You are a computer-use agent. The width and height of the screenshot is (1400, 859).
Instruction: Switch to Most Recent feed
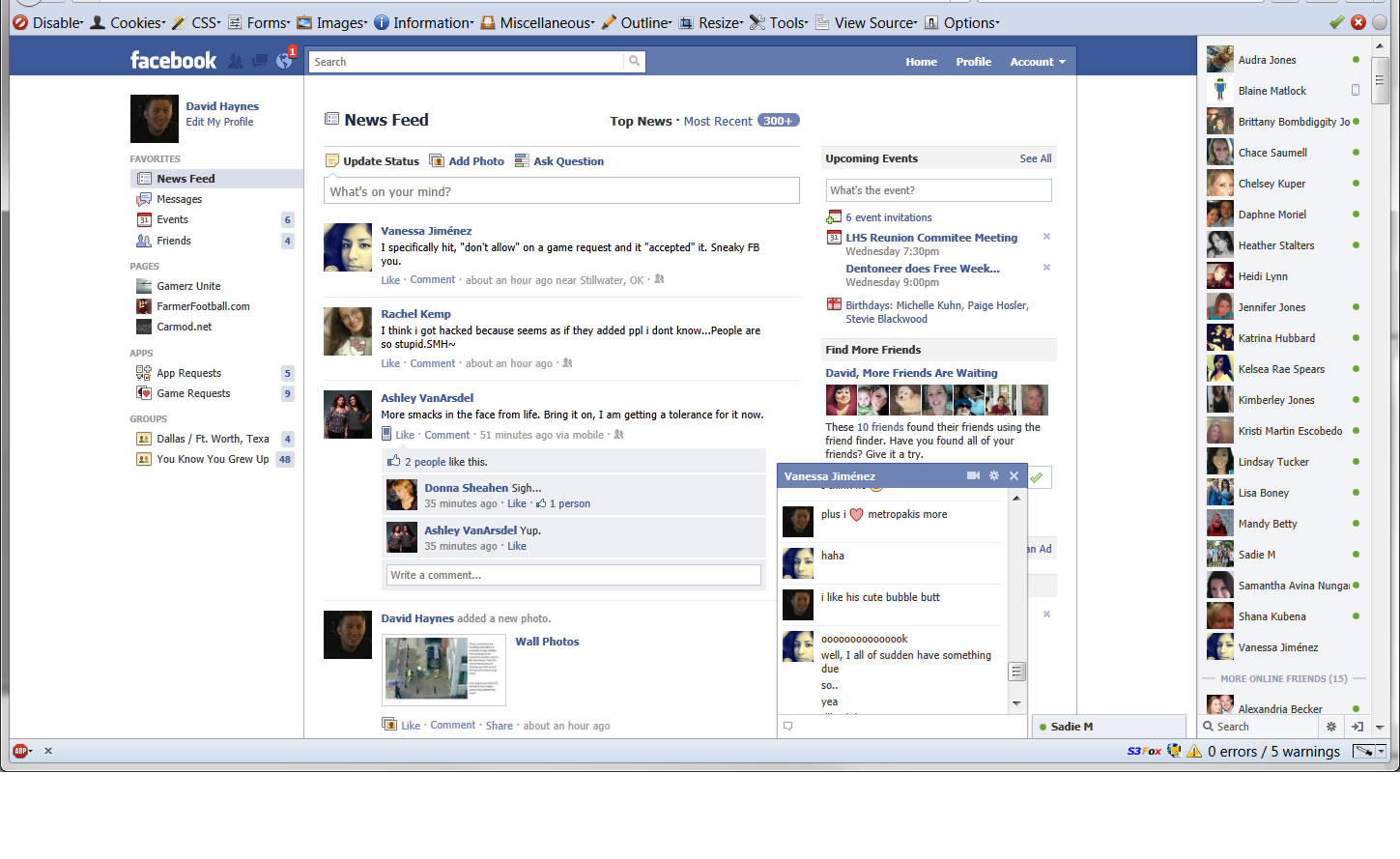[x=718, y=121]
